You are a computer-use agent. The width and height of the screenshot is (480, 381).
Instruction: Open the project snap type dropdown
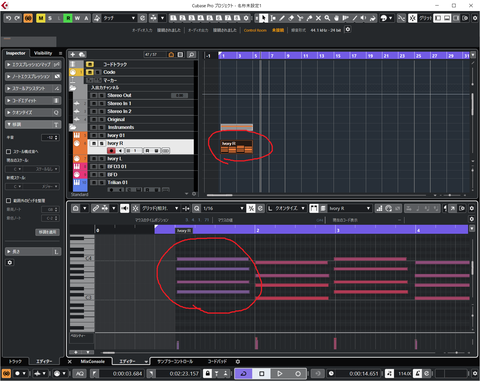425,18
